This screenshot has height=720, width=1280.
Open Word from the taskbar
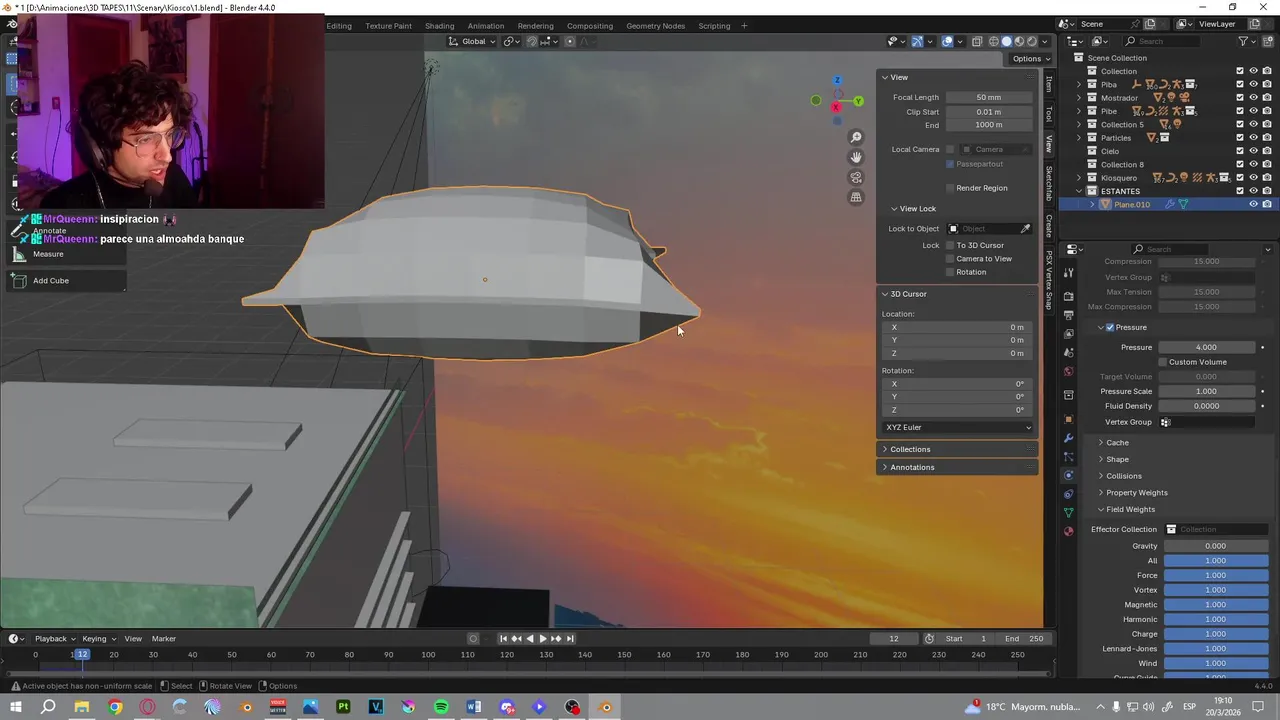tap(474, 707)
